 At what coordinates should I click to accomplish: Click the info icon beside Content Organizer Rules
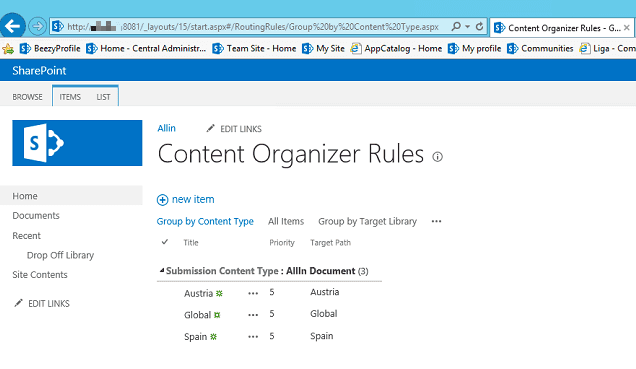437,157
